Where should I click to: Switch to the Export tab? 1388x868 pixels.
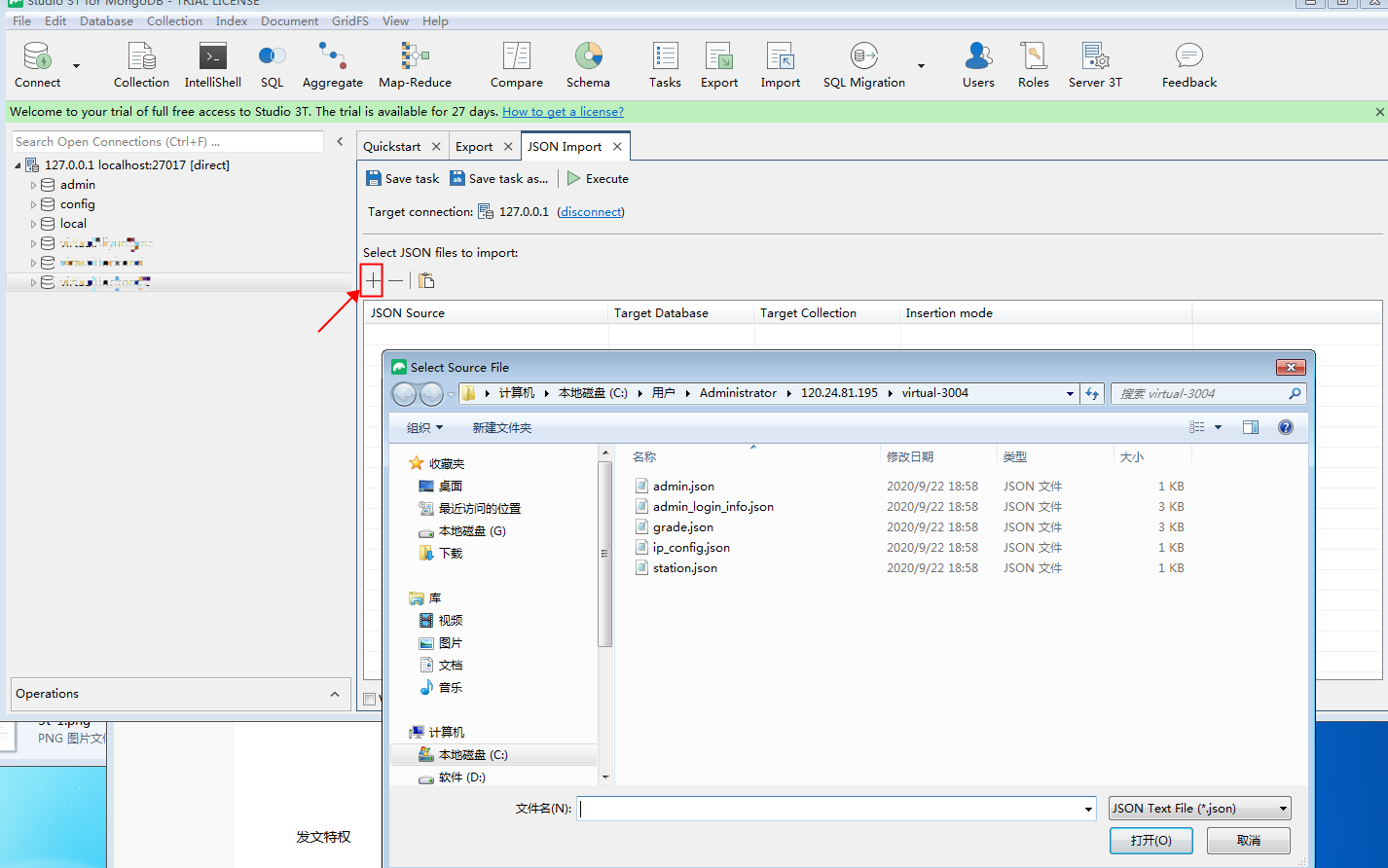tap(474, 147)
